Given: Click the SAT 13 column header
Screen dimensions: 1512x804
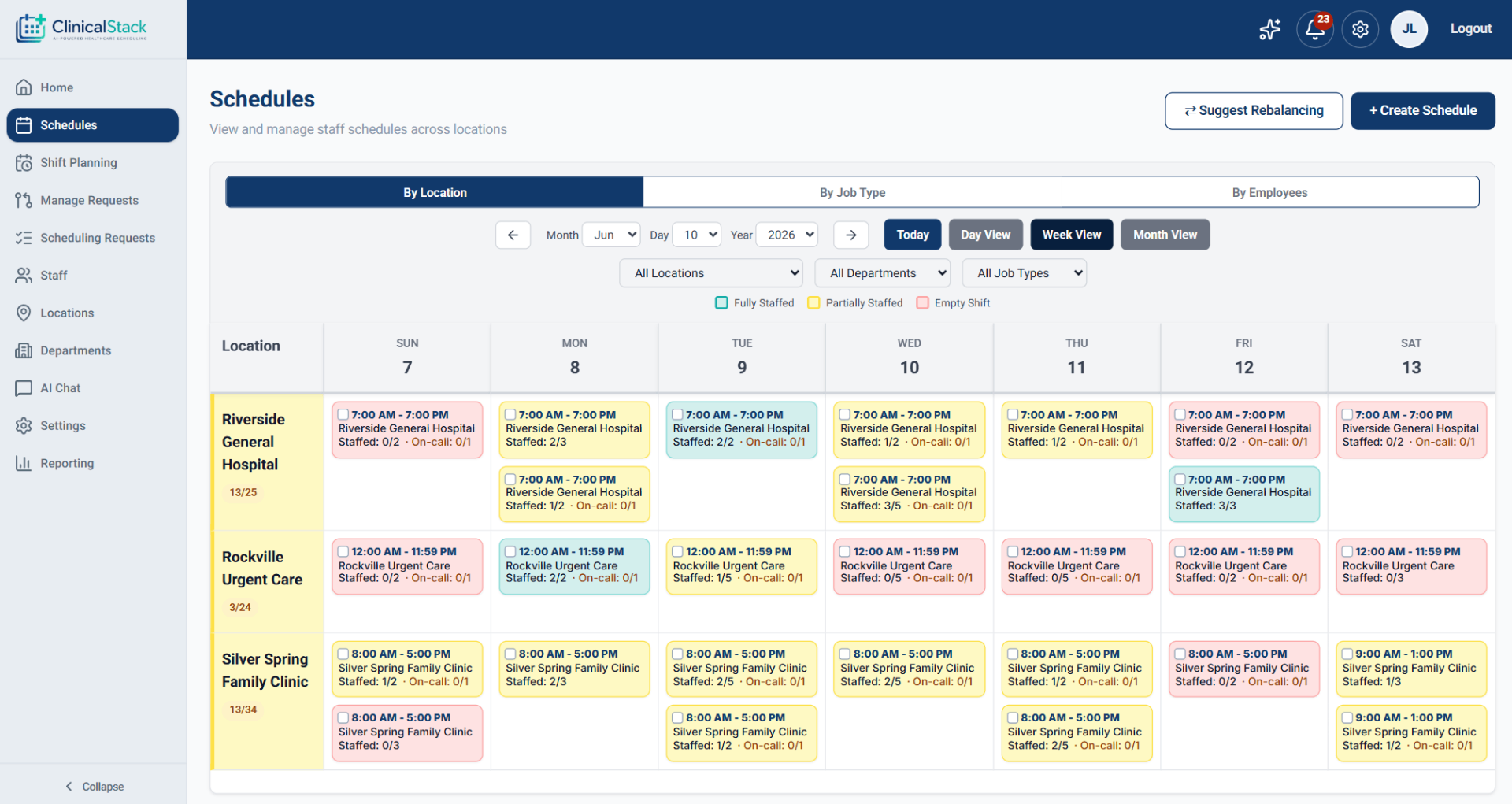Looking at the screenshot, I should click(1410, 357).
